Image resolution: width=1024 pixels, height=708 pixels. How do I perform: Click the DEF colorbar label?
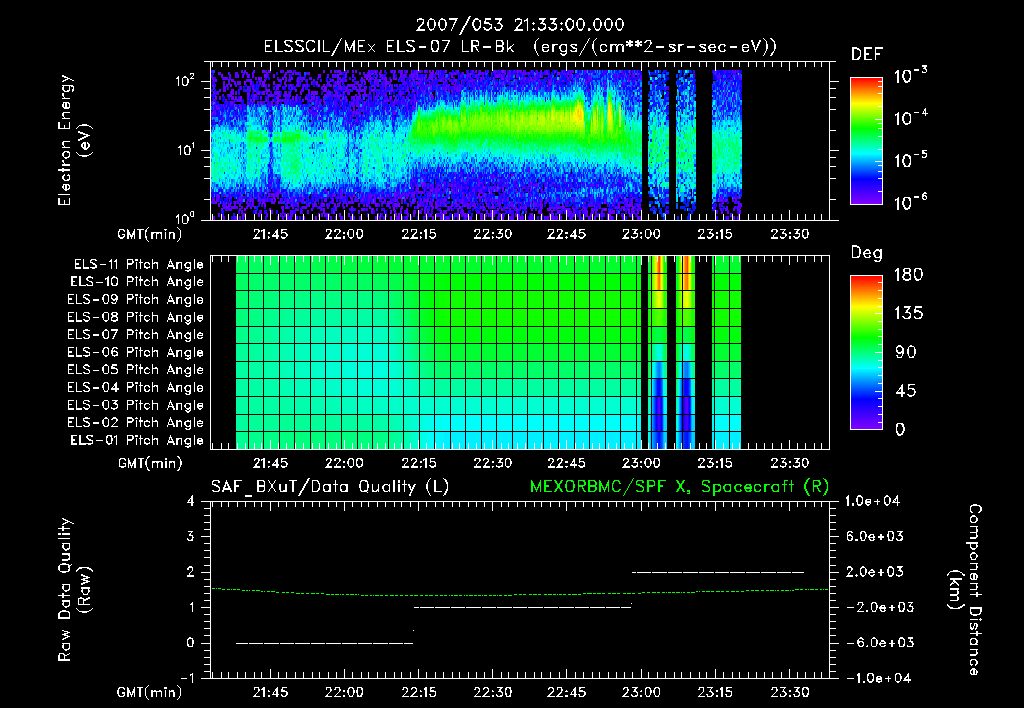pos(867,54)
